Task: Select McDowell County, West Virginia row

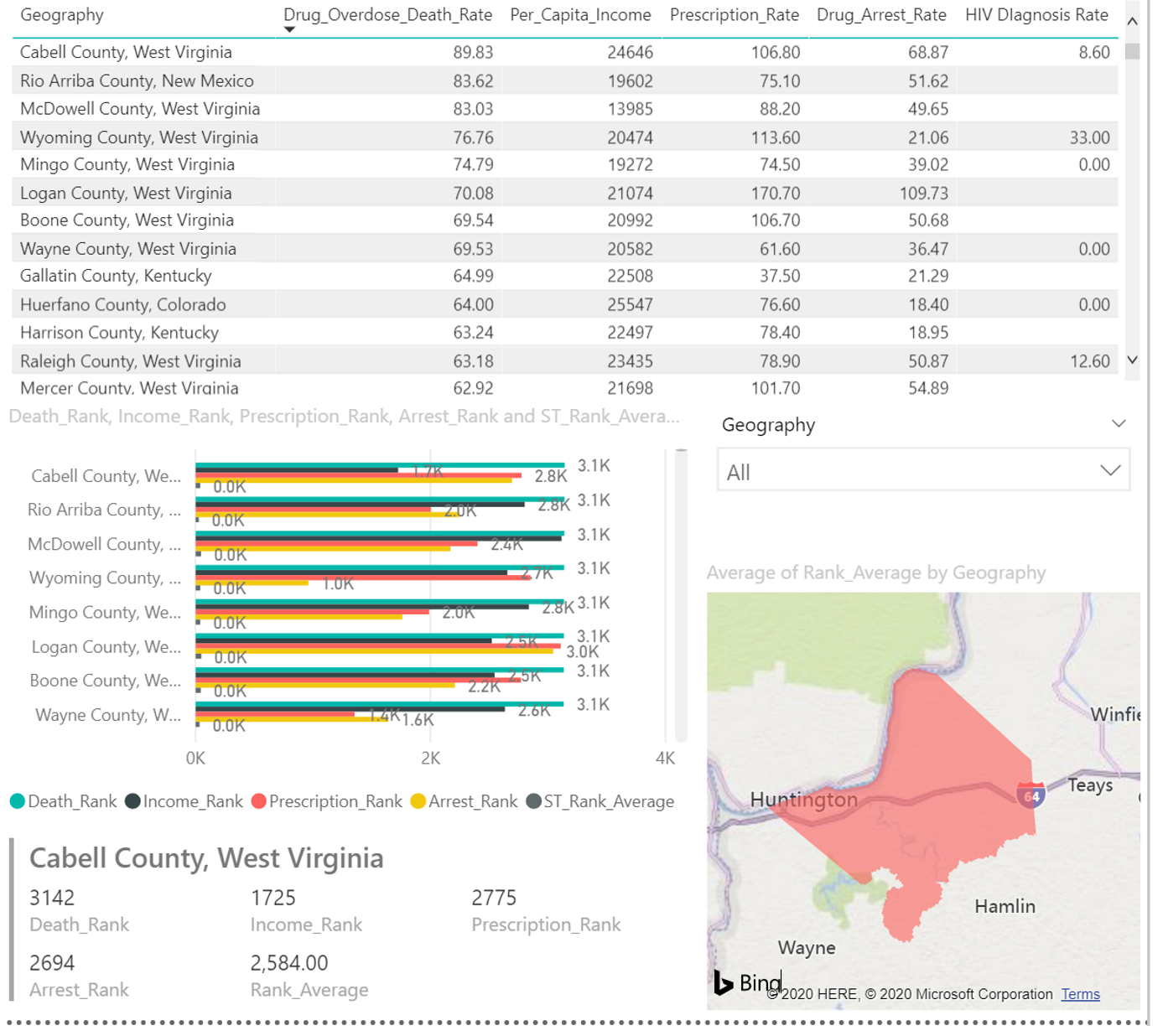Action: coord(564,109)
